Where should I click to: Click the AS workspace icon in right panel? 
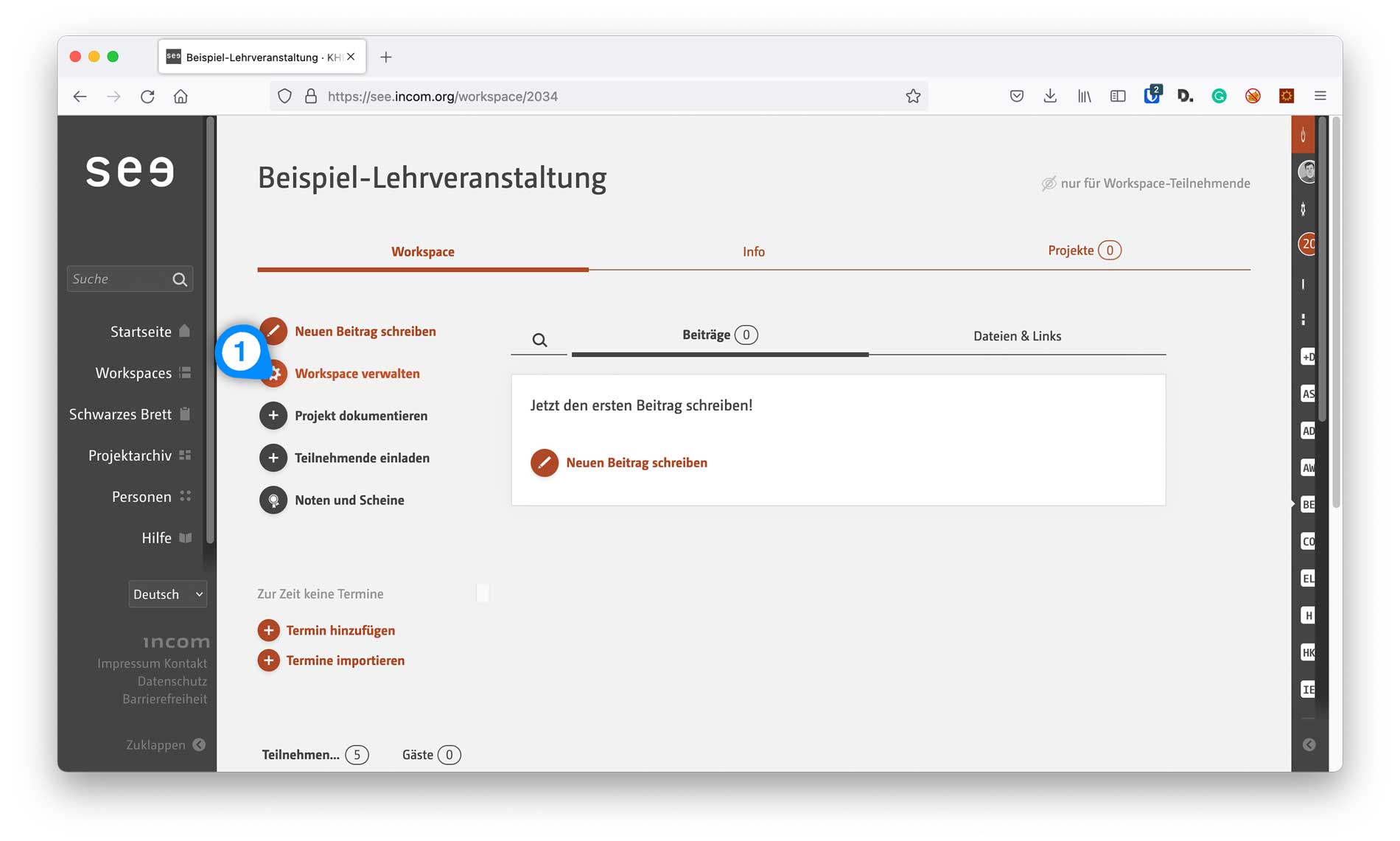1308,394
